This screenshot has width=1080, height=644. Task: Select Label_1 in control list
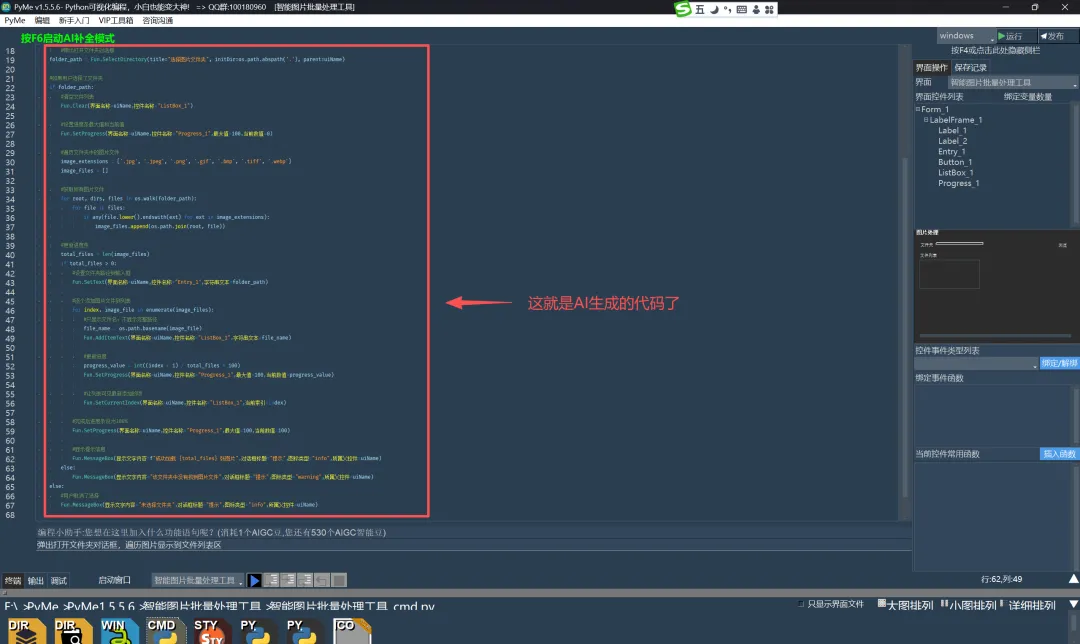coord(952,130)
